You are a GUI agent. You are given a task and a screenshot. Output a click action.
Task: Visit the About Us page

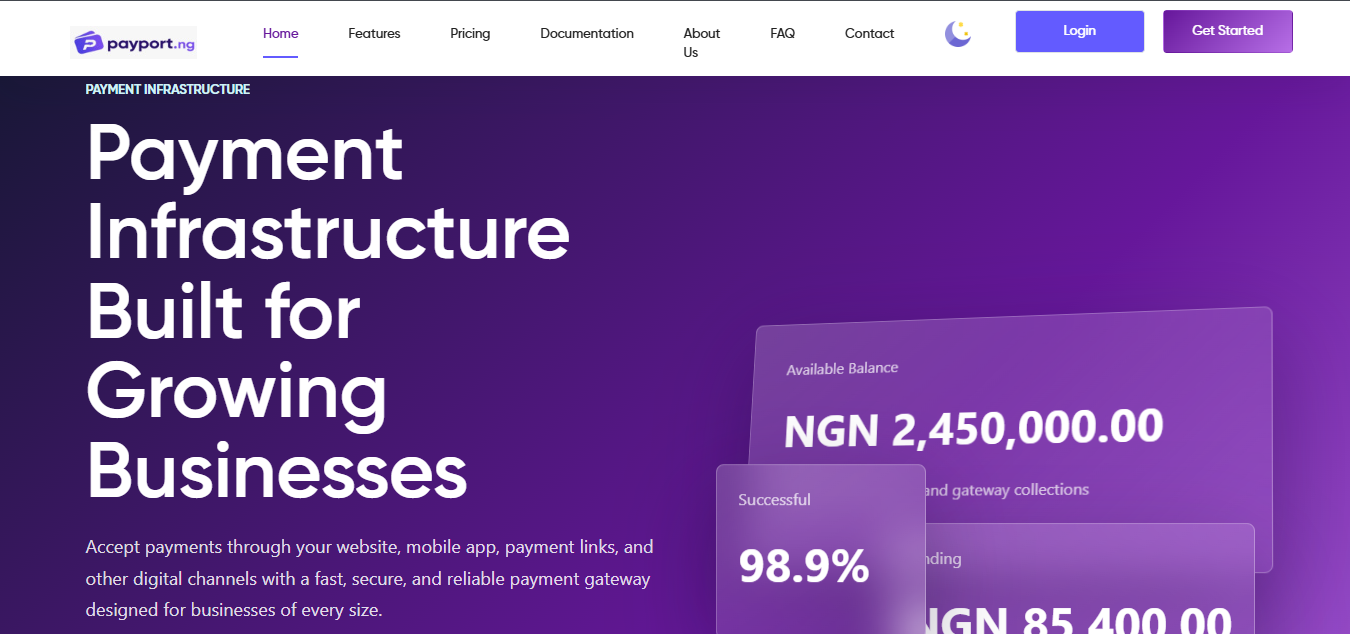tap(701, 43)
